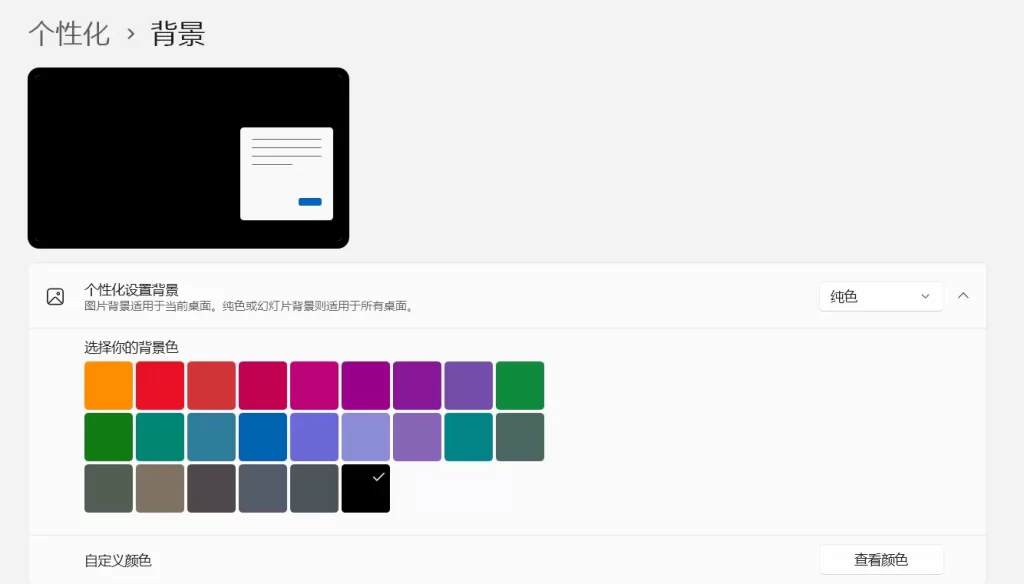Select the crimson pink swatch in the top row
The height and width of the screenshot is (584, 1024).
pos(263,384)
